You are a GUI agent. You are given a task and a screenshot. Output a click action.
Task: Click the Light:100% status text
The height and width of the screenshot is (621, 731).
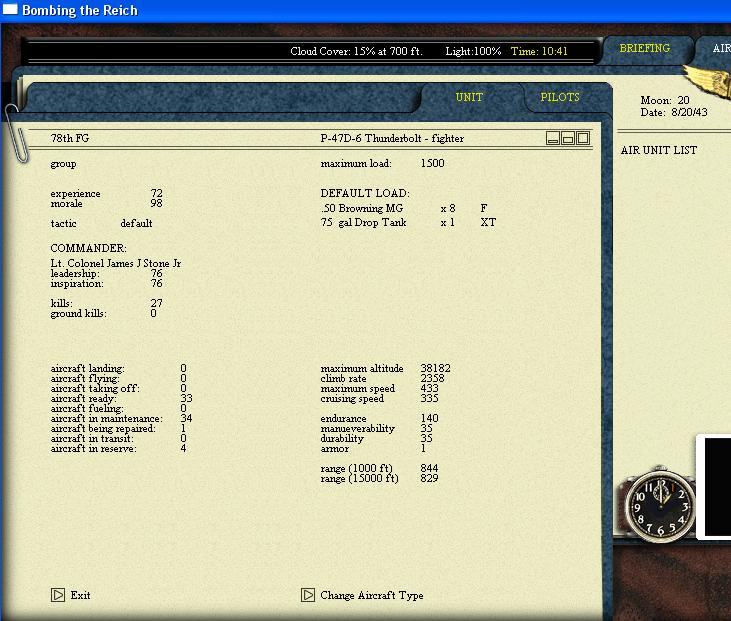473,51
